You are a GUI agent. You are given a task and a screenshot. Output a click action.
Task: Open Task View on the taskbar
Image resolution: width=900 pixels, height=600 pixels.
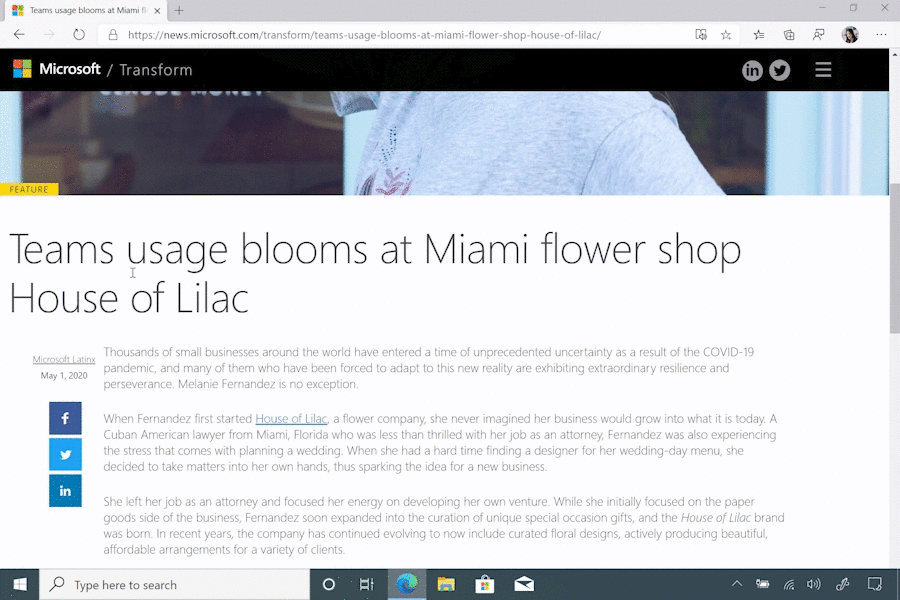click(366, 584)
